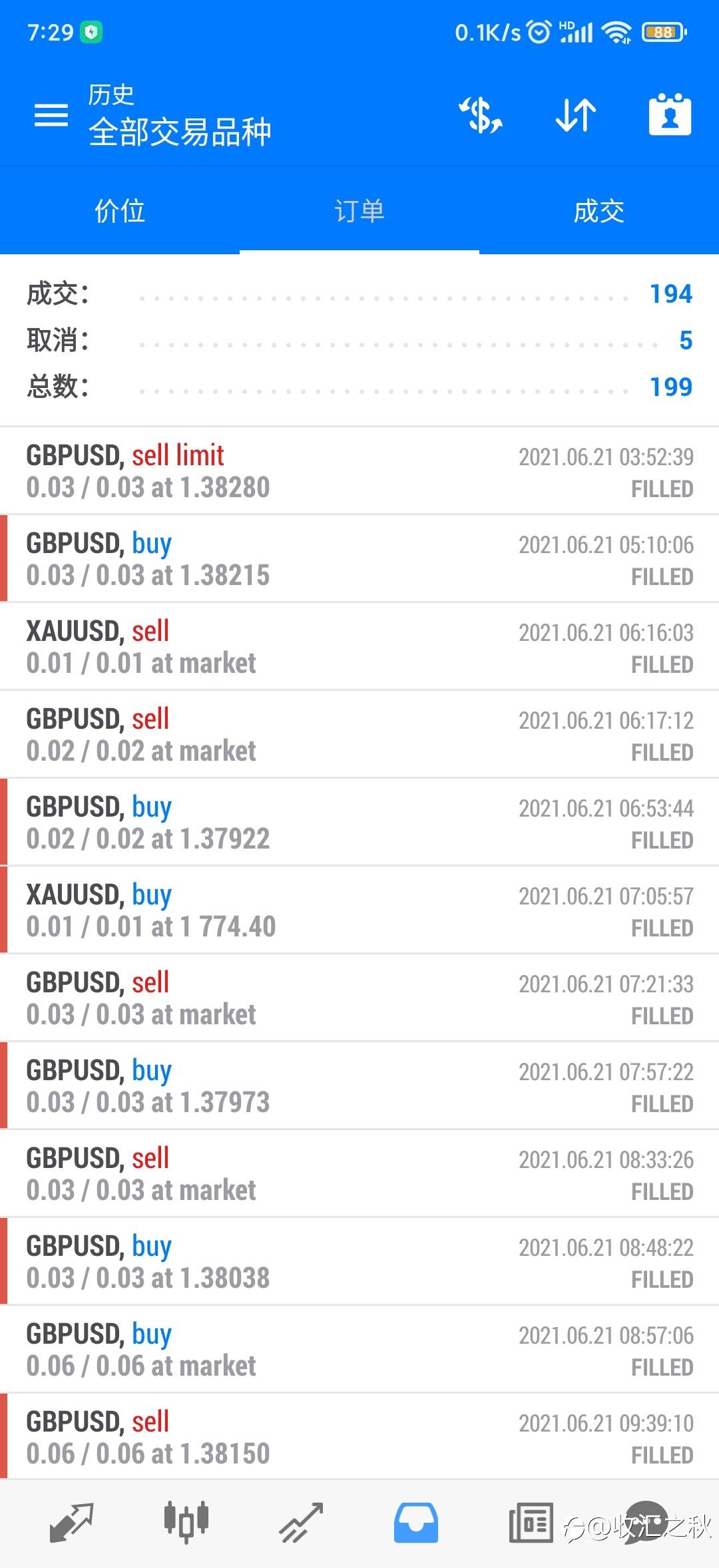Open the candlestick chart icon
Image resolution: width=719 pixels, height=1568 pixels.
(x=186, y=1523)
